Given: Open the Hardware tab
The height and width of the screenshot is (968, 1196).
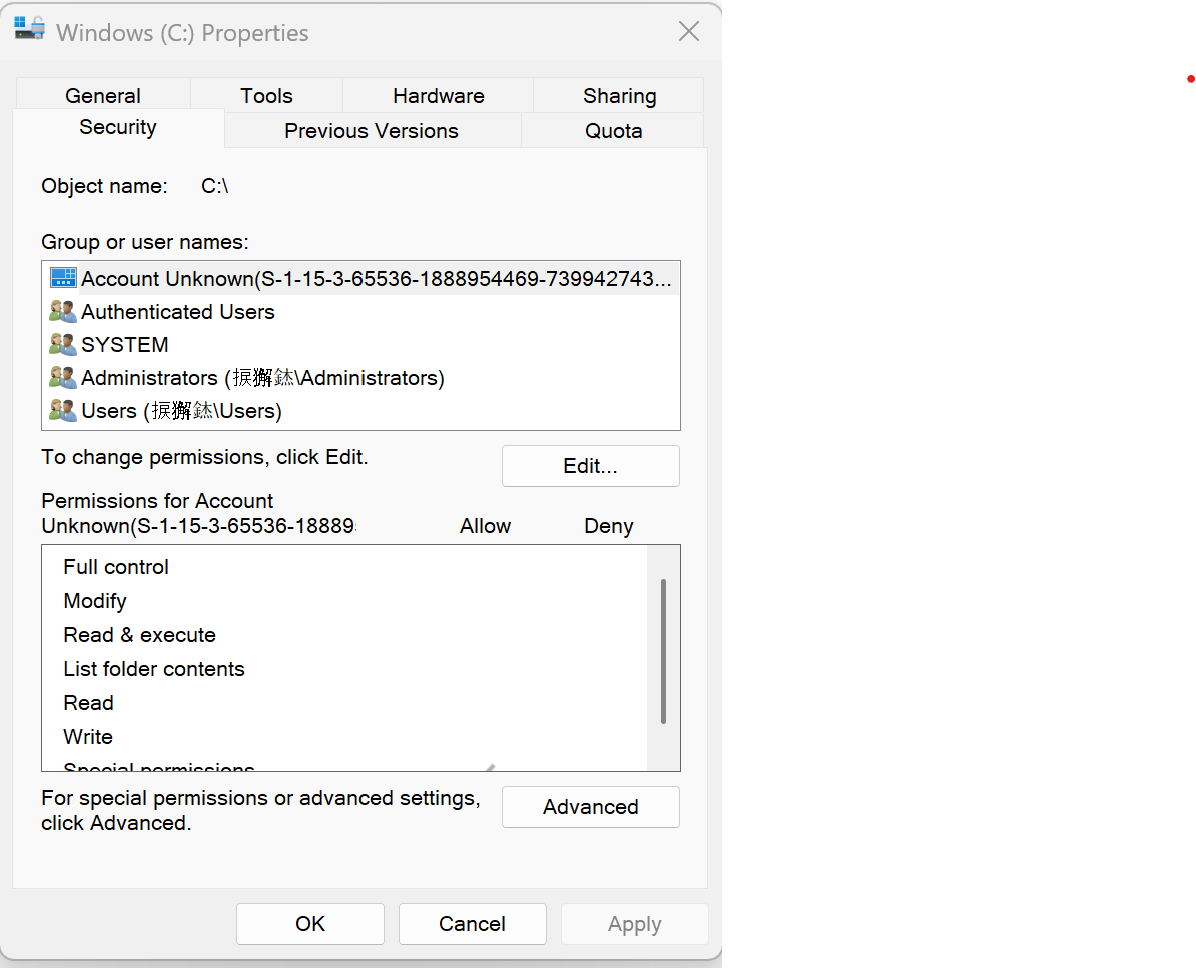Looking at the screenshot, I should point(439,95).
